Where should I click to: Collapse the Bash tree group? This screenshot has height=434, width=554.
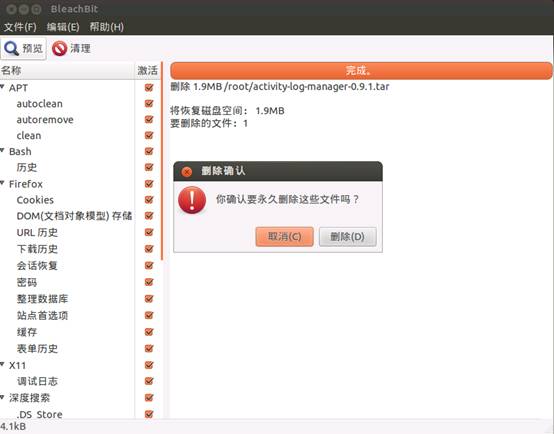coord(2,150)
